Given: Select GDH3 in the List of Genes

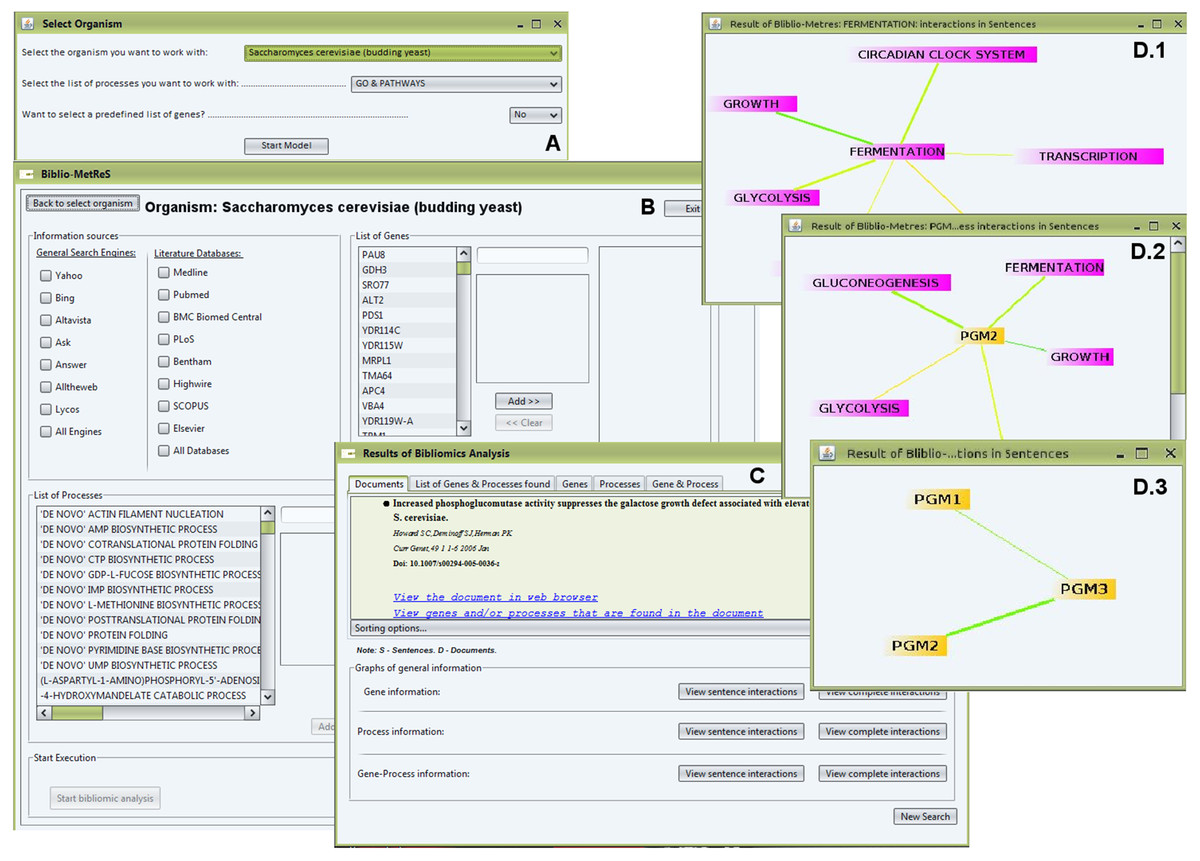Looking at the screenshot, I should point(407,270).
